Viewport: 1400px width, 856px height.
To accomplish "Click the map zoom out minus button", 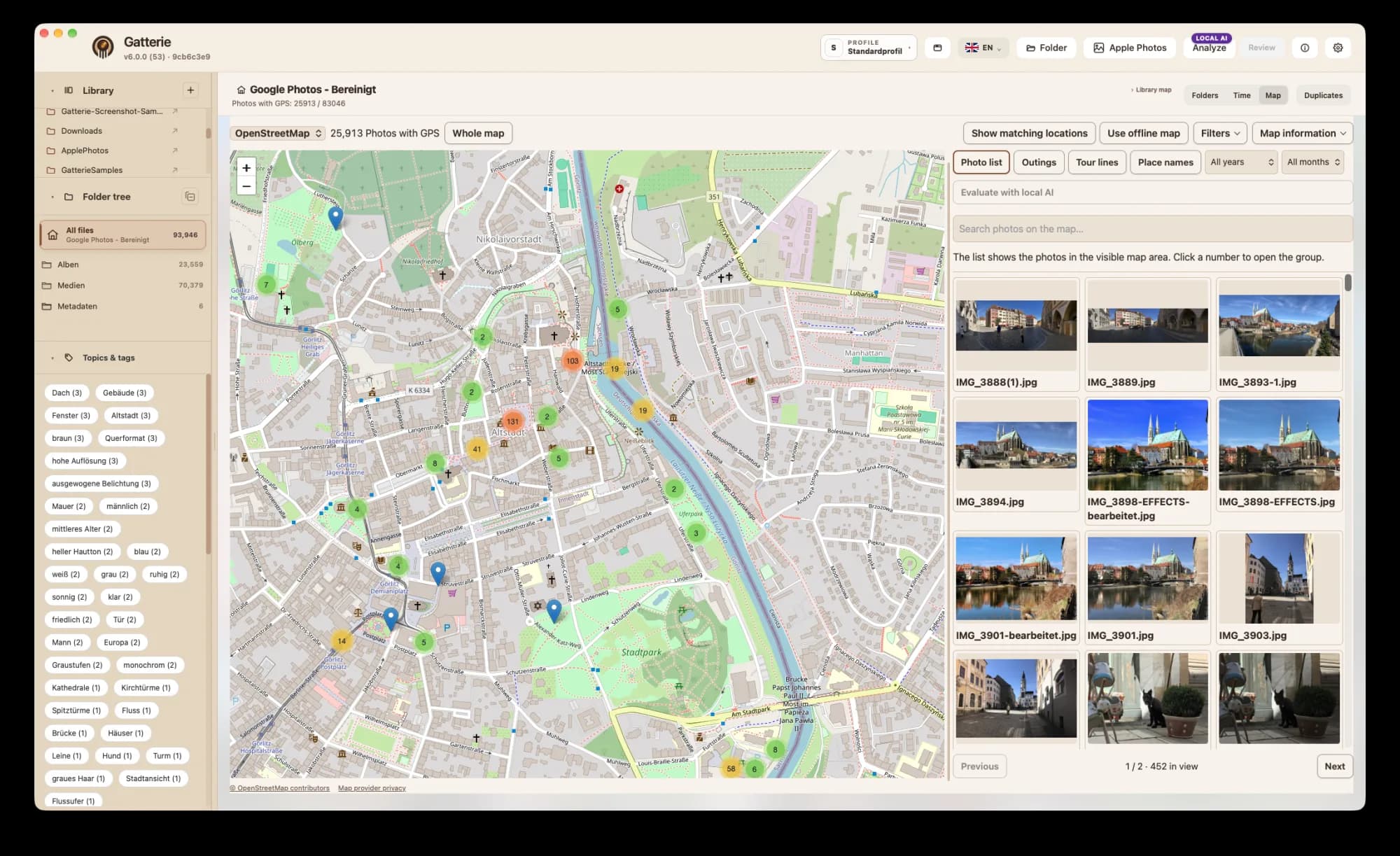I will coord(246,186).
